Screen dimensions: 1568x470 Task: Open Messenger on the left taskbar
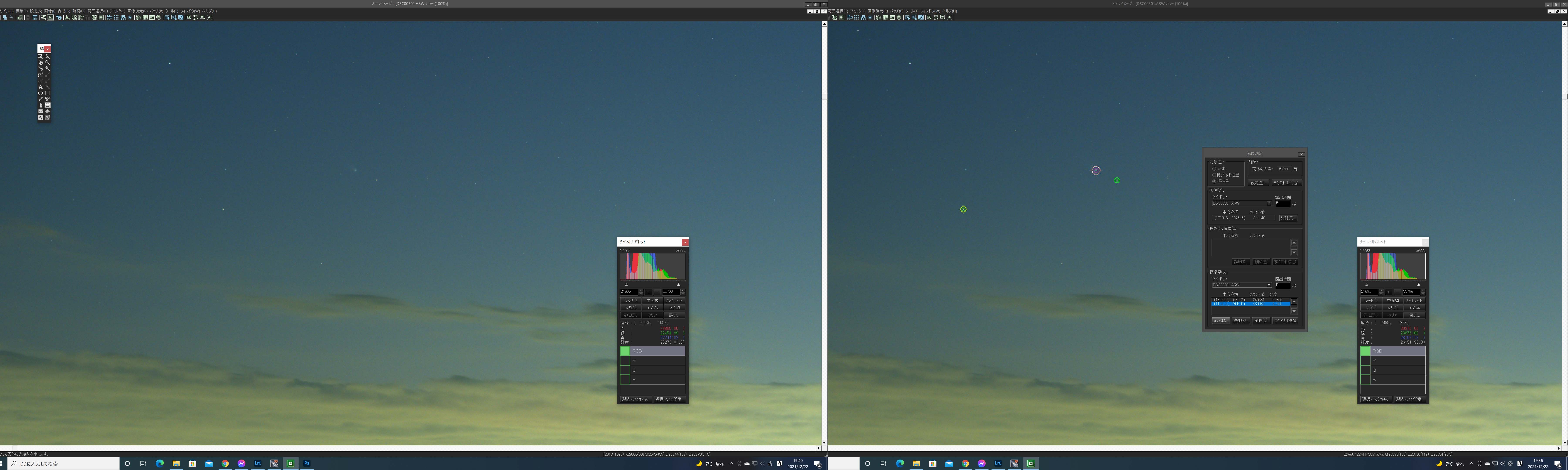click(242, 463)
